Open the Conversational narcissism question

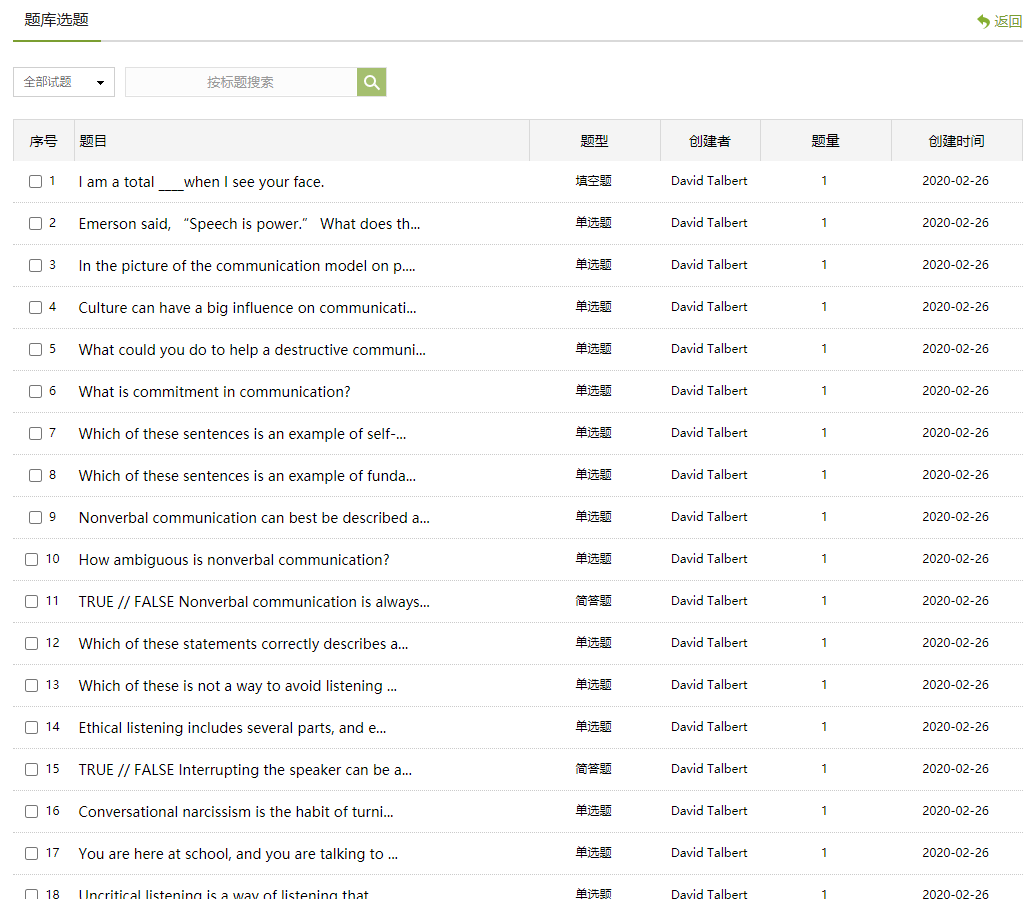point(235,812)
